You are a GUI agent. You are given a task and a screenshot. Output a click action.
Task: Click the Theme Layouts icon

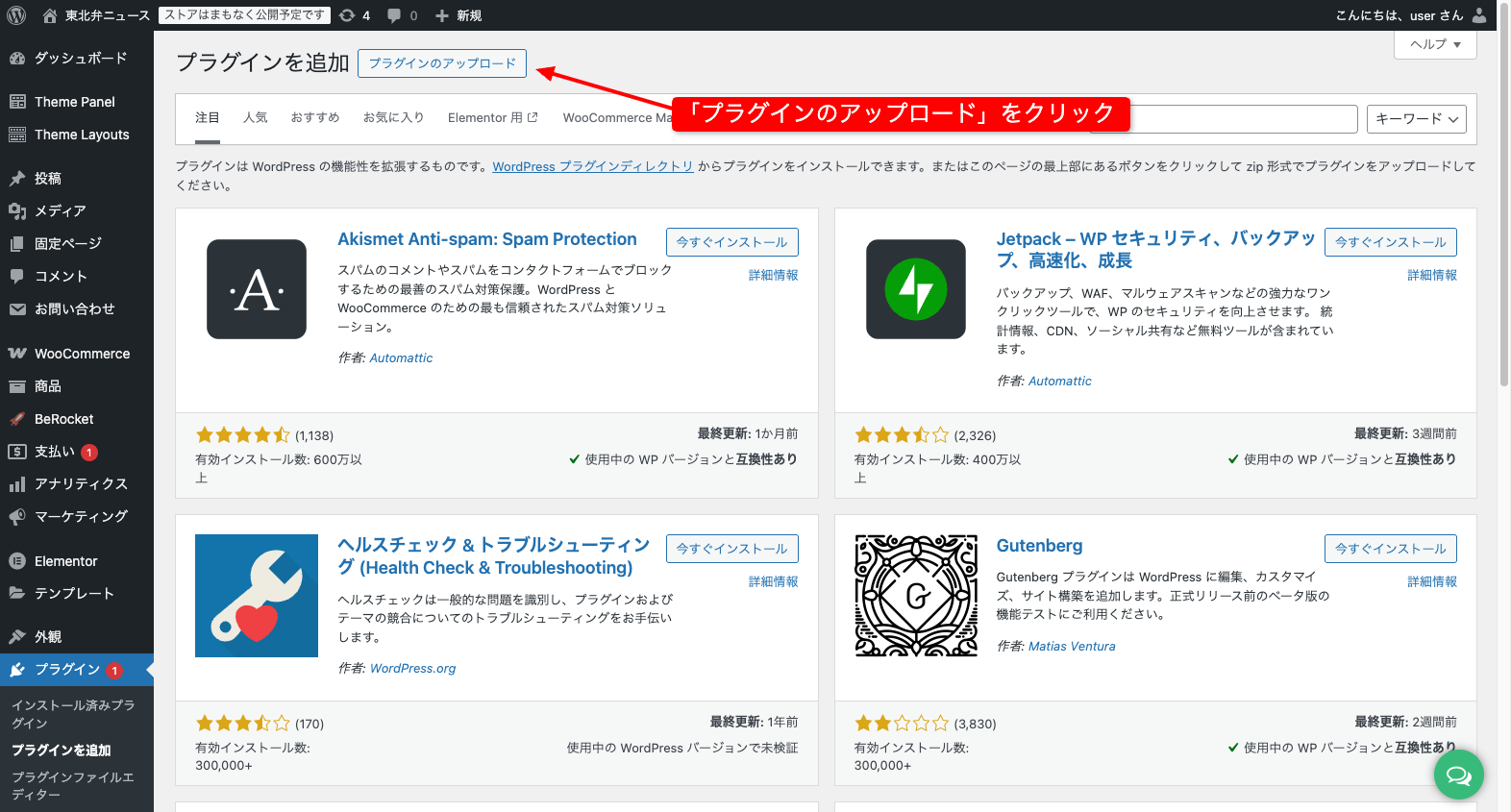coord(17,135)
